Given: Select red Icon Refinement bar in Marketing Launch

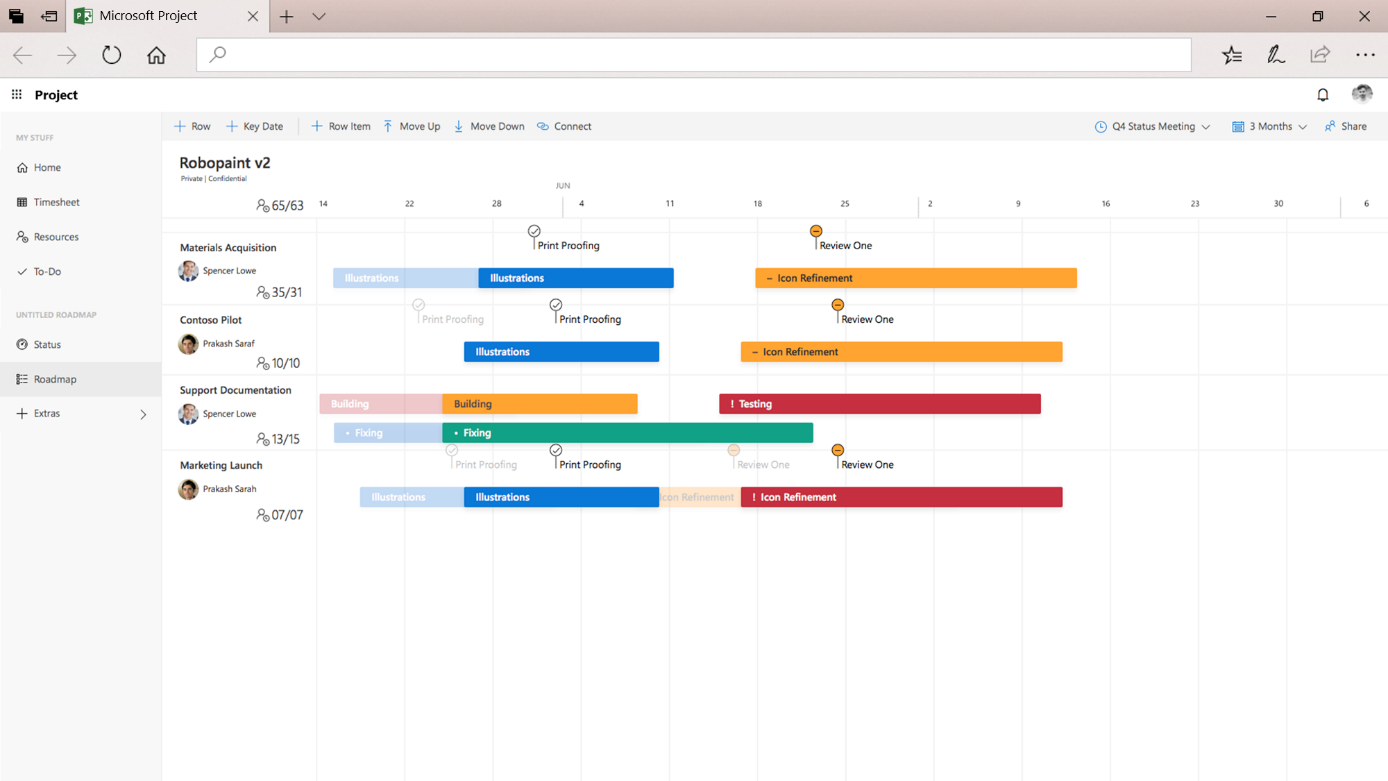Looking at the screenshot, I should click(x=901, y=497).
